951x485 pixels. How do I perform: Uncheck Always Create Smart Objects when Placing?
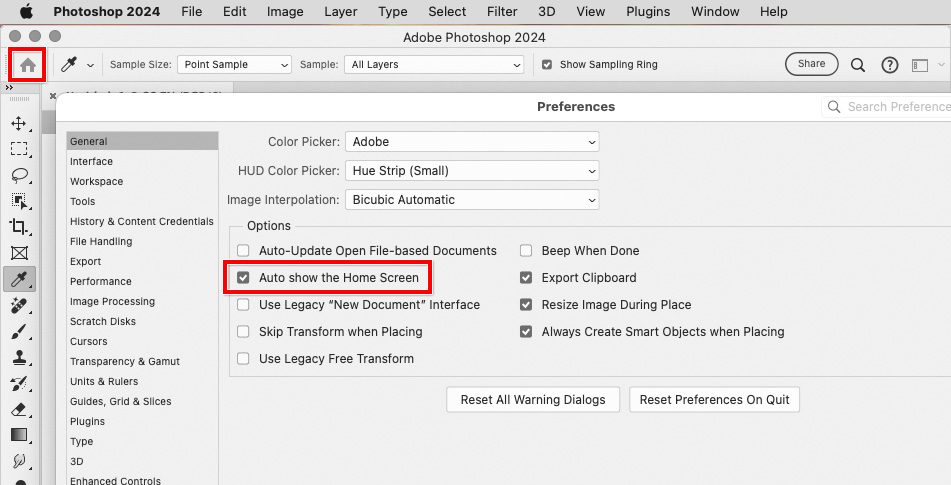tap(526, 332)
